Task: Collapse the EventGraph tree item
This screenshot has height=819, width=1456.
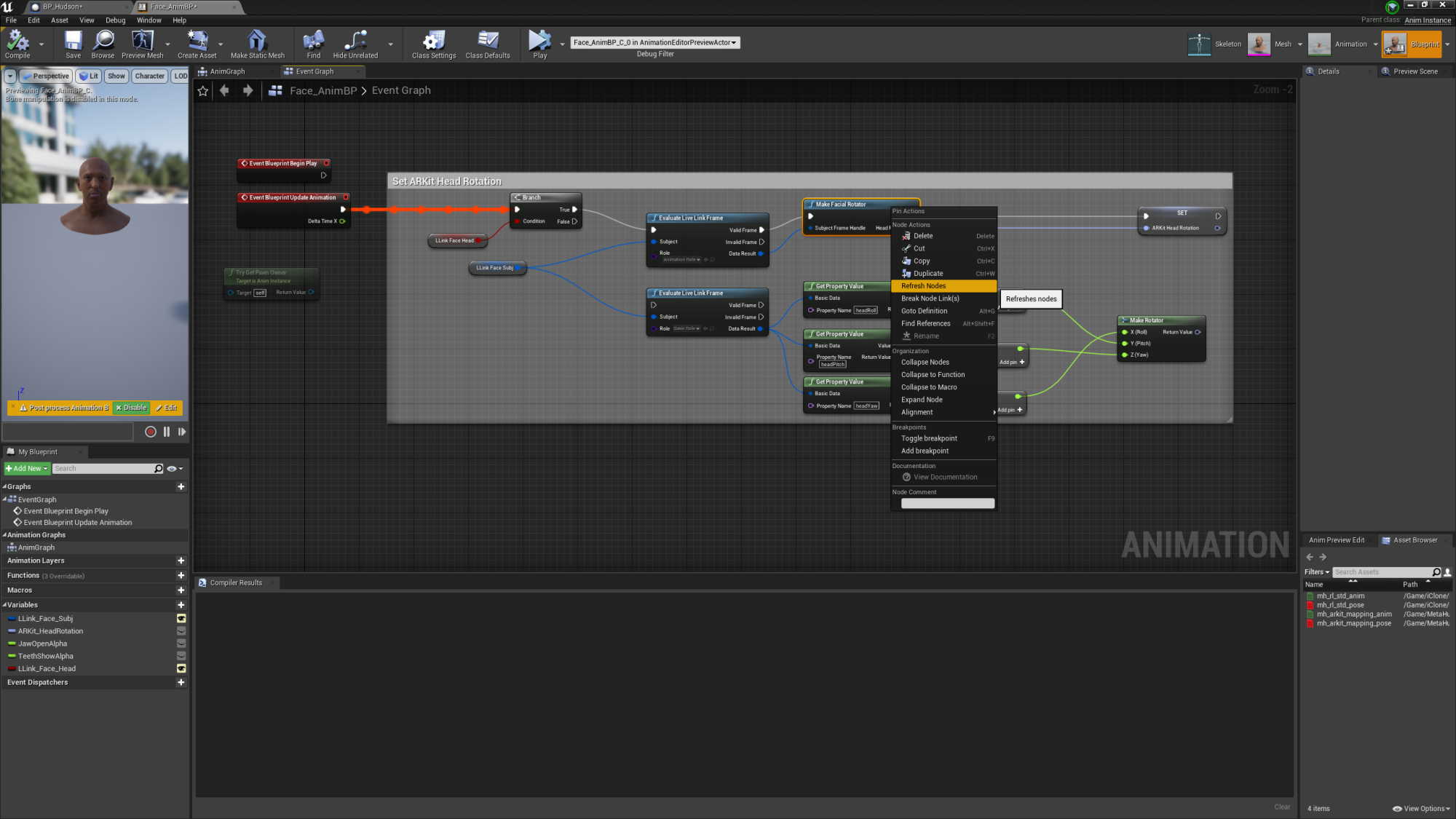Action: pyautogui.click(x=4, y=499)
